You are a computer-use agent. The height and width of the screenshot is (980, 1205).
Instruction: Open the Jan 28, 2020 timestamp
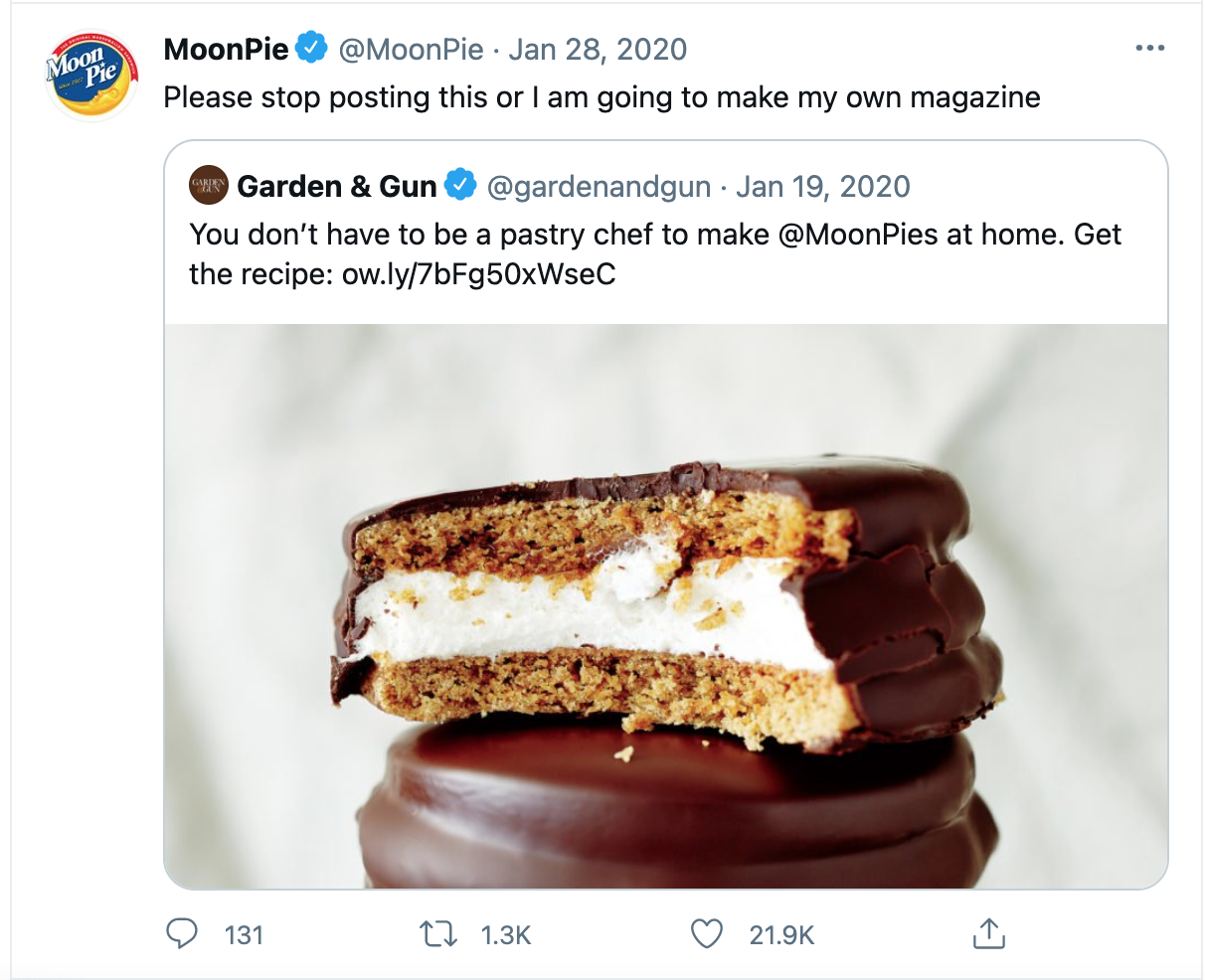coord(598,49)
